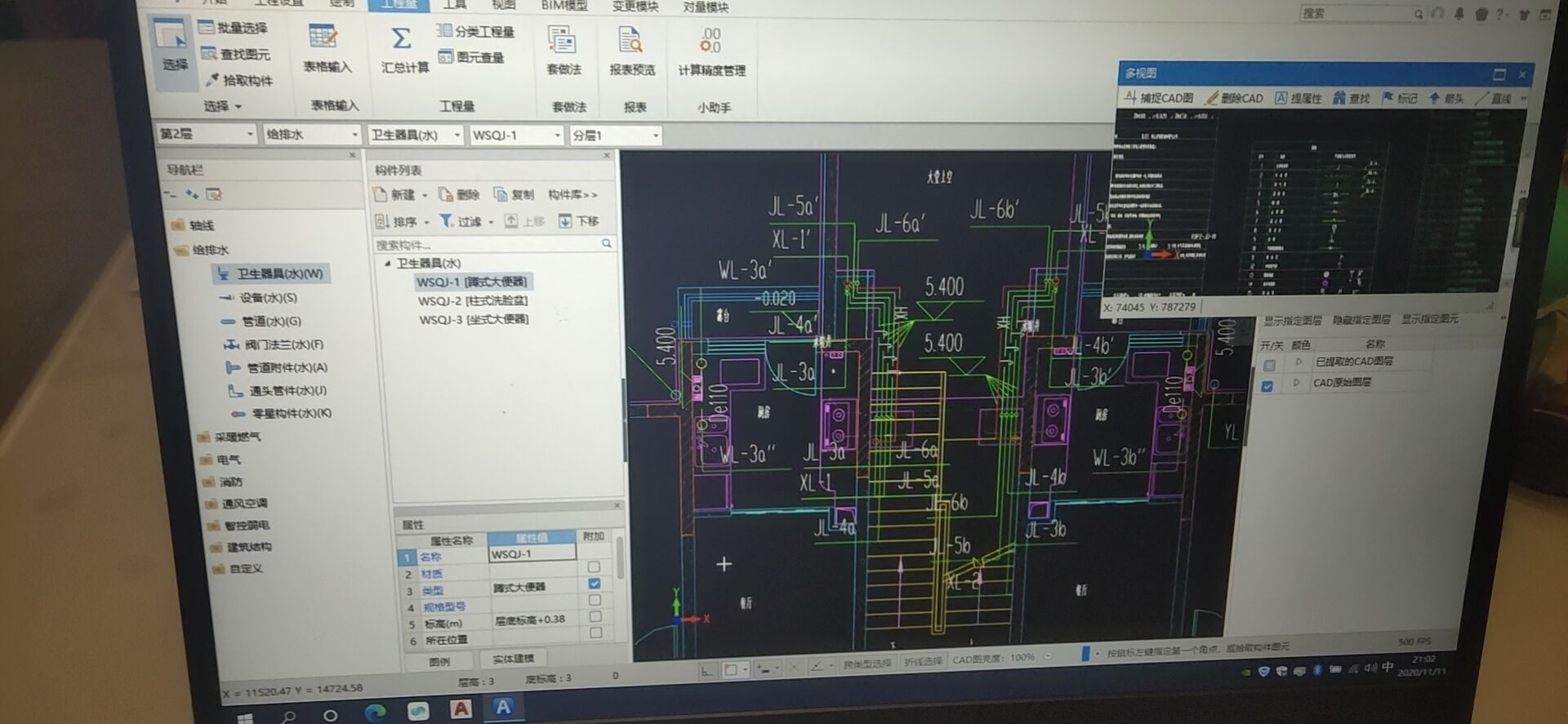Image resolution: width=1568 pixels, height=724 pixels.
Task: Toggle 附加 checkbox for 规格型号 row
Action: point(595,600)
